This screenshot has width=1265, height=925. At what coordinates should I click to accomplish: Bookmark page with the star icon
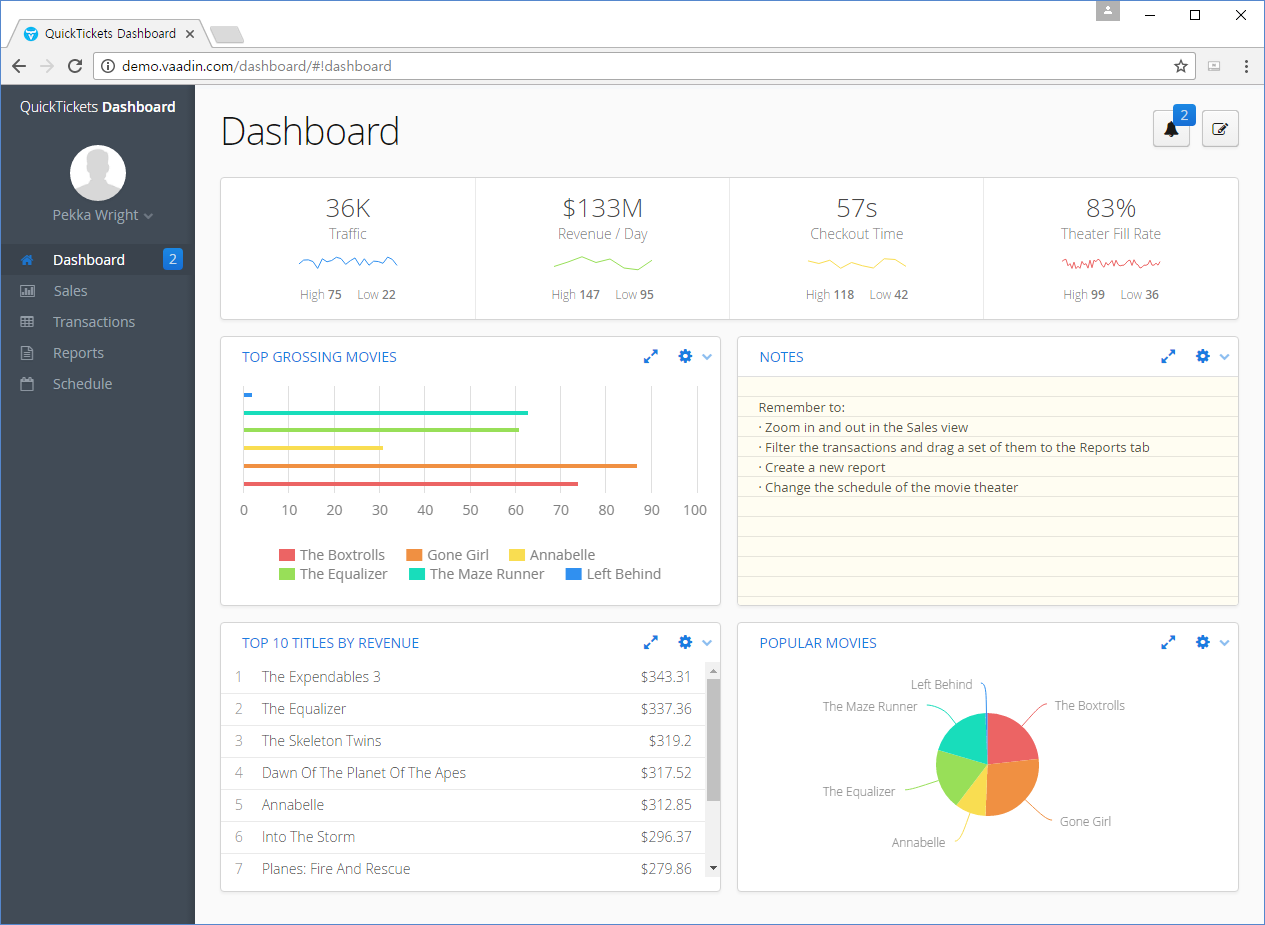pyautogui.click(x=1181, y=66)
